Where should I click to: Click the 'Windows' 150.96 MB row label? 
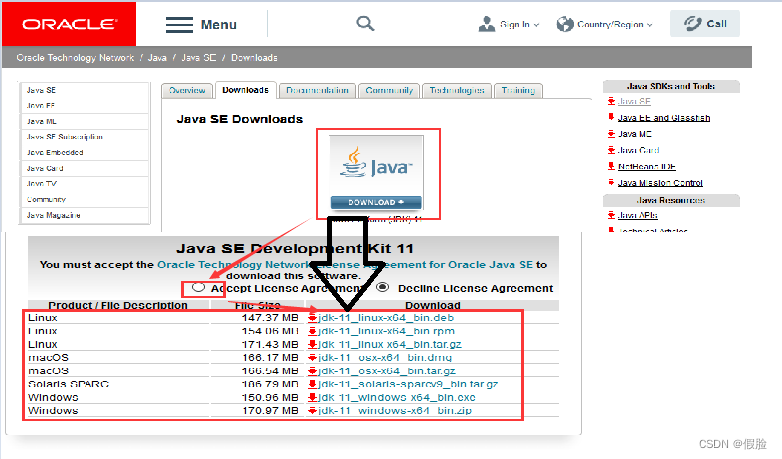[53, 398]
